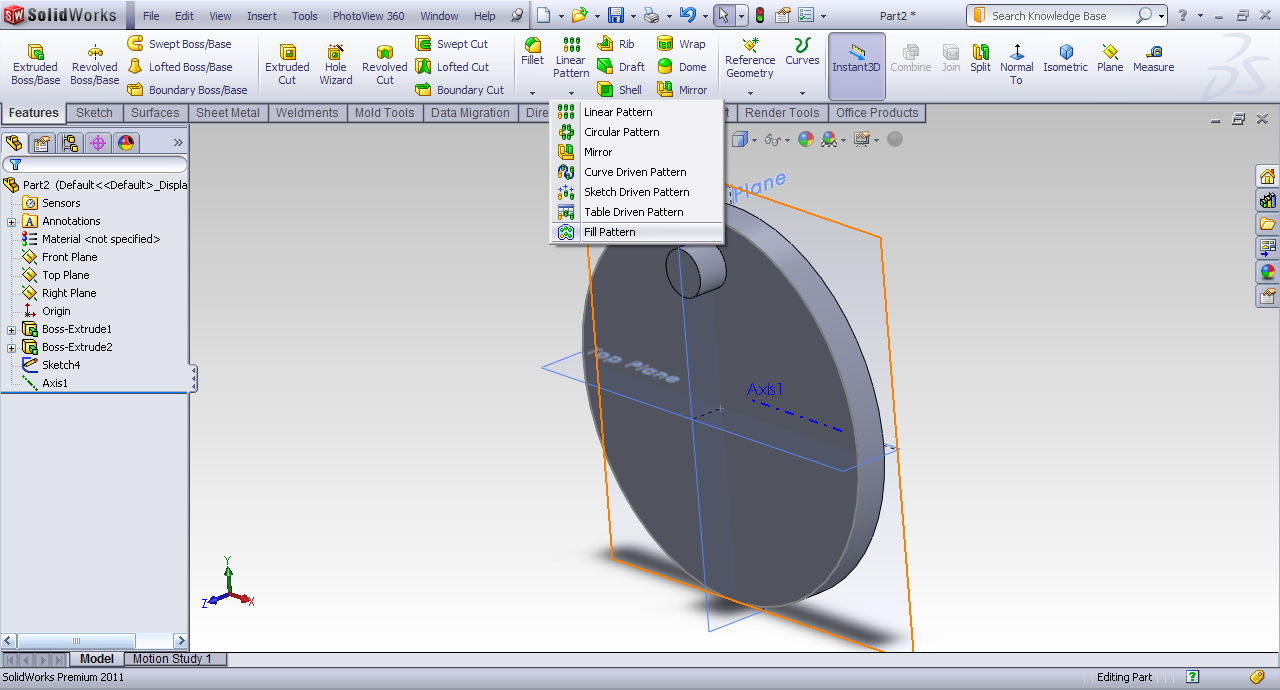Select the Rib feature tool

(616, 44)
